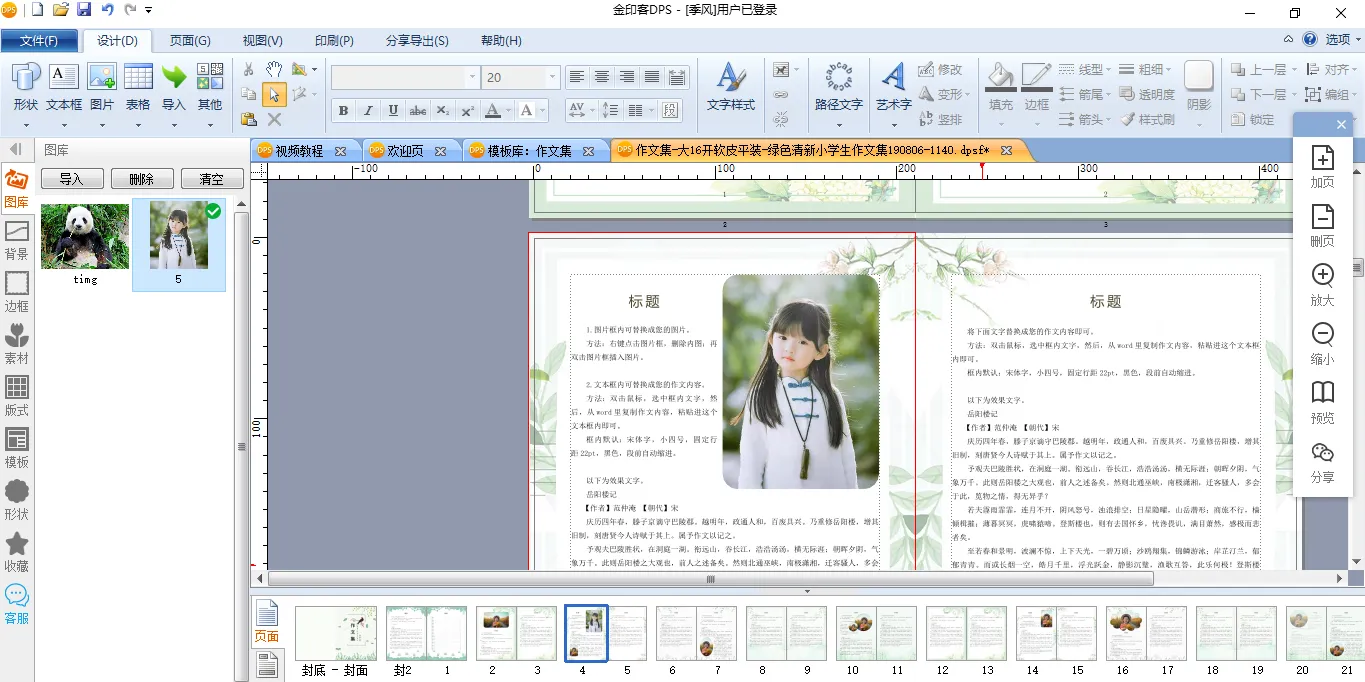Click the 清空 clear button in gallery
This screenshot has width=1365, height=682.
211,179
